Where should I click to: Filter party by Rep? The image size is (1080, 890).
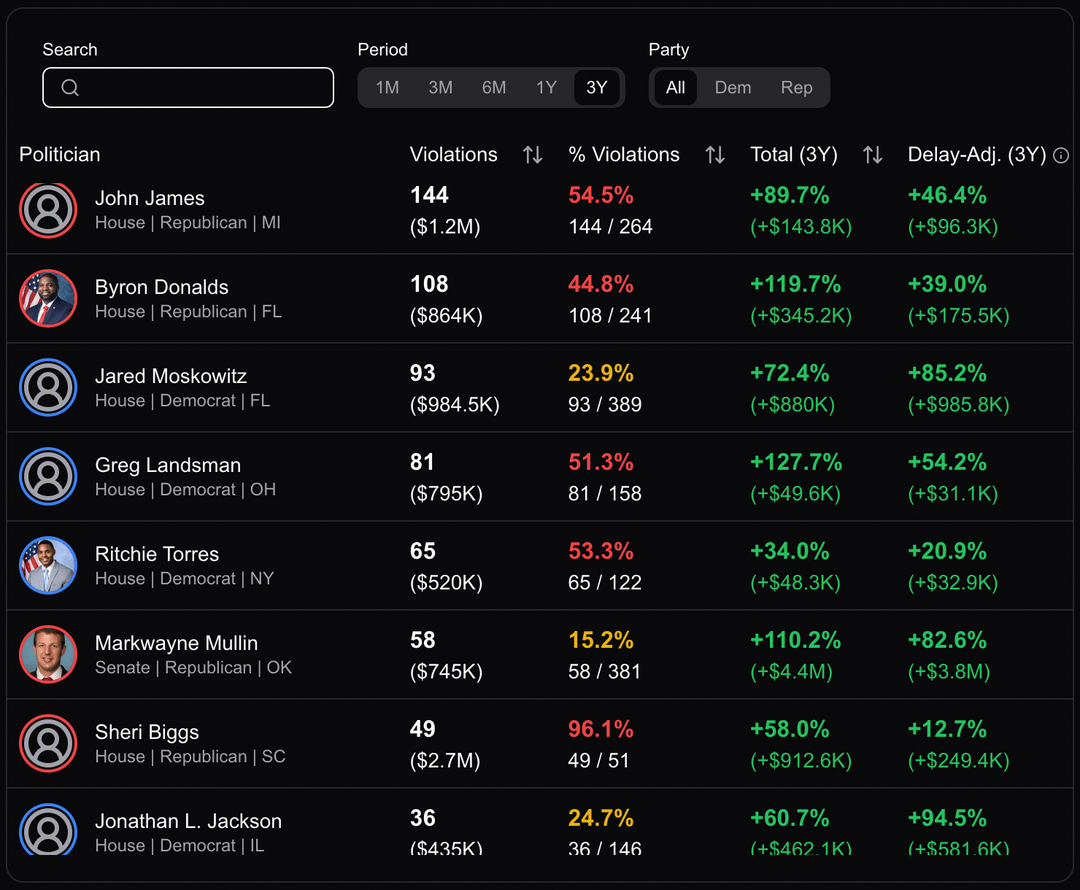(x=797, y=88)
